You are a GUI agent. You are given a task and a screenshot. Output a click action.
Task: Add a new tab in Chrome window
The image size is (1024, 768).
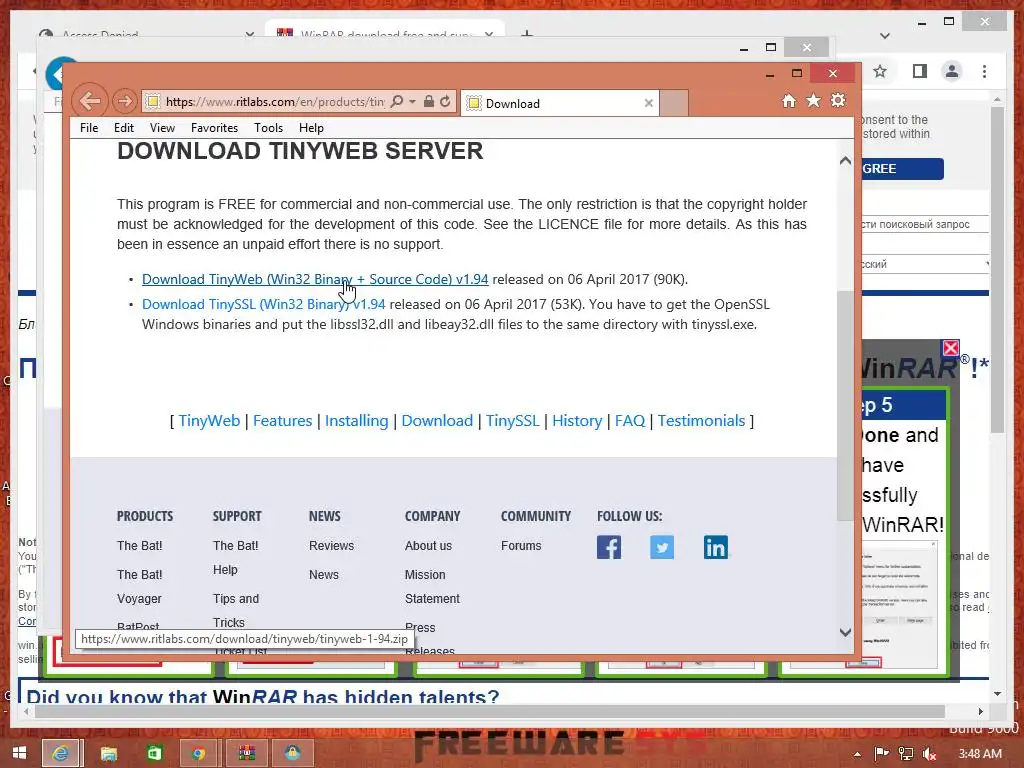pos(527,33)
